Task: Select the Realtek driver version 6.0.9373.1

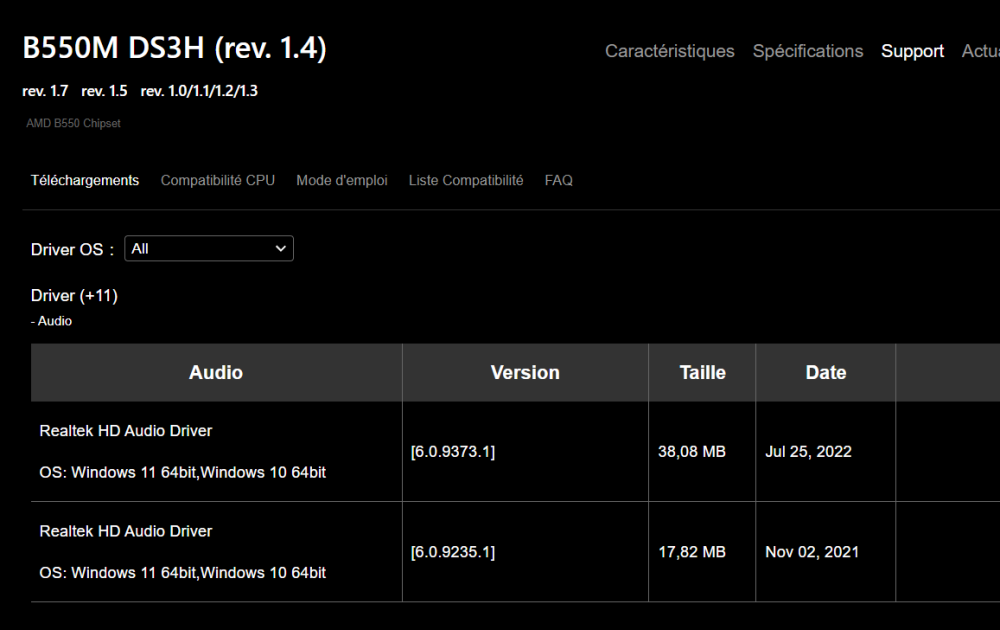Action: click(453, 452)
